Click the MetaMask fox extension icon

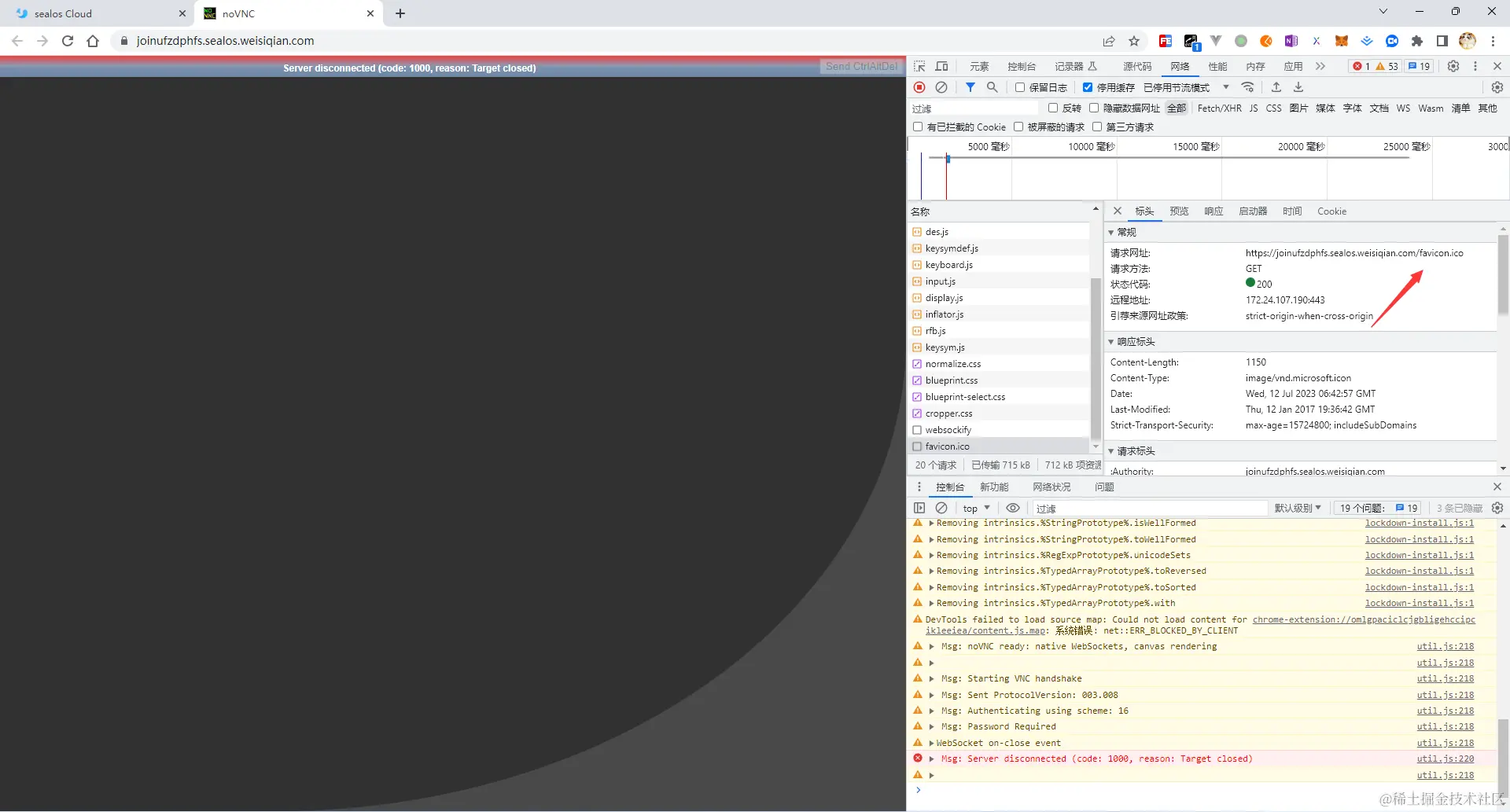pos(1342,41)
